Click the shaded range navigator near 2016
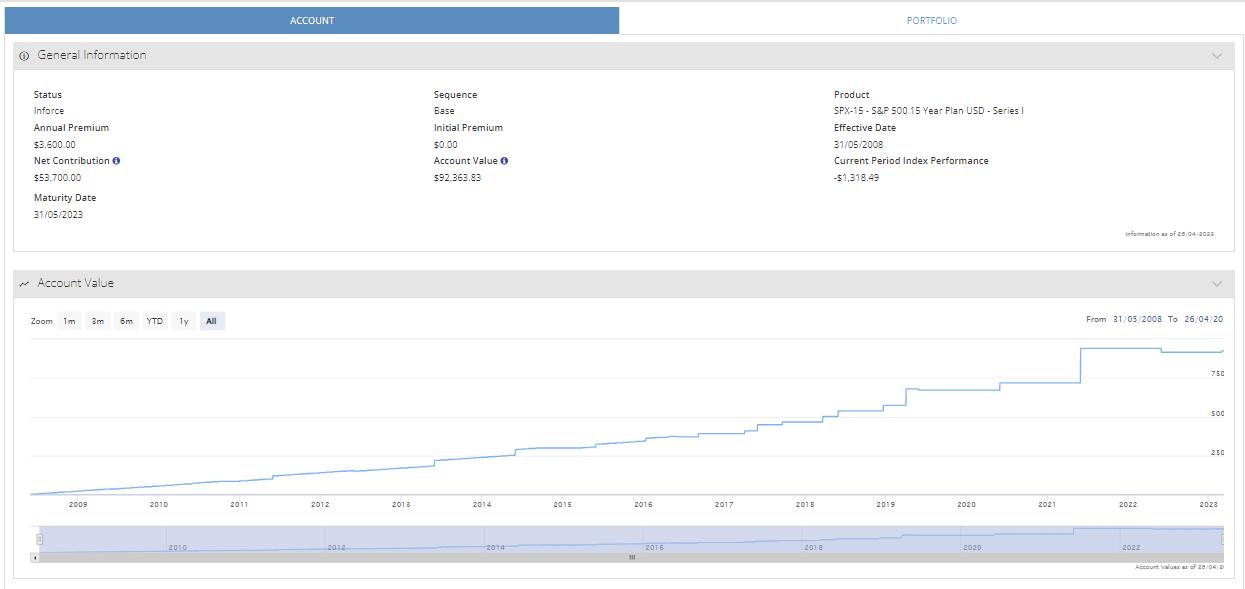Viewport: 1245px width, 589px height. (x=655, y=538)
